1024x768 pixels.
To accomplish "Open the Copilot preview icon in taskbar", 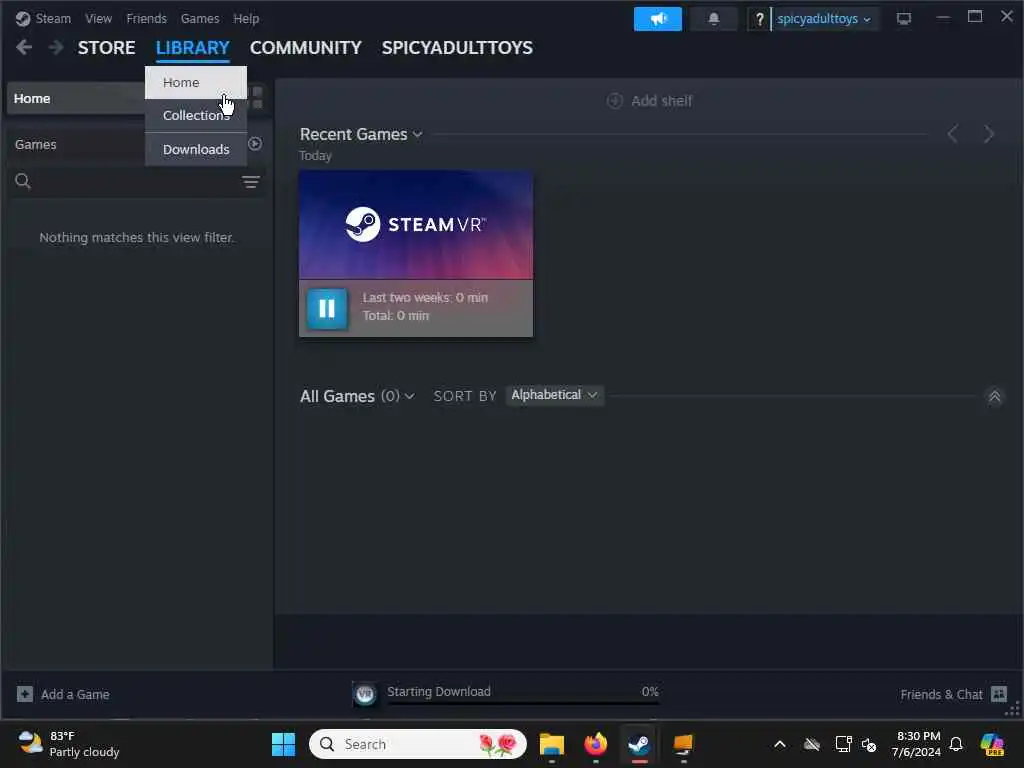I will (992, 744).
